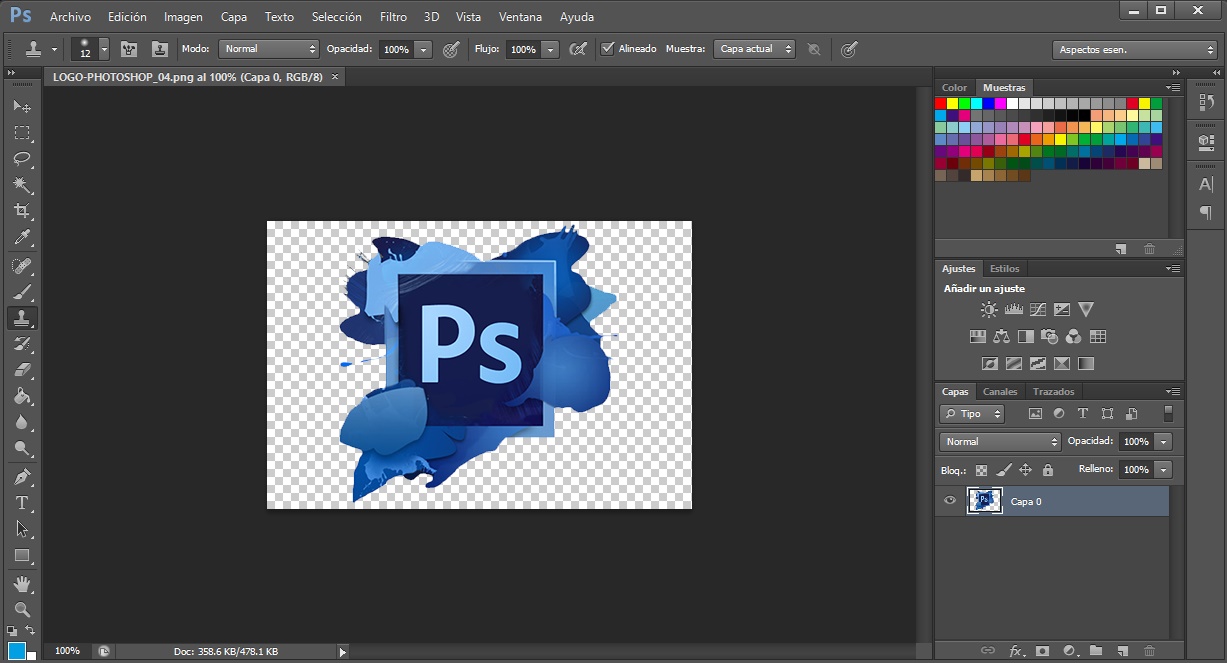Uncheck the Alineado checkbox
The height and width of the screenshot is (663, 1227).
pyautogui.click(x=607, y=48)
